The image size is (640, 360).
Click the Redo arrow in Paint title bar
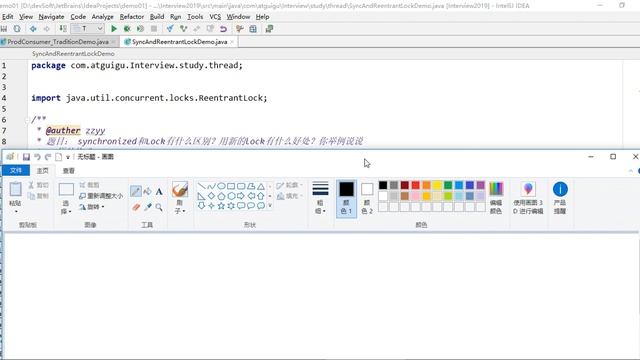click(x=48, y=157)
